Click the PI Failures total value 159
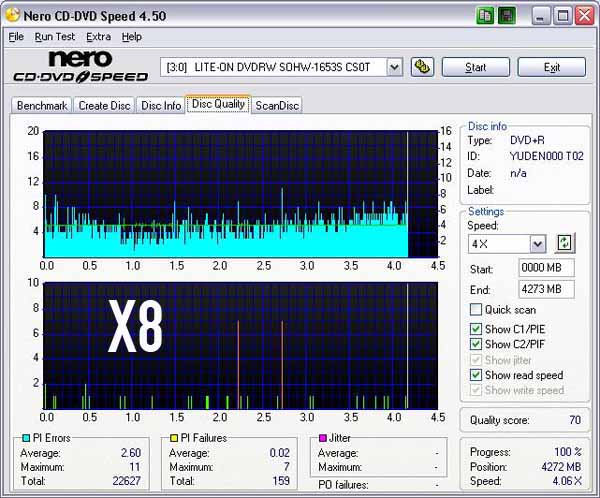Viewport: 600px width, 498px height. [x=281, y=481]
